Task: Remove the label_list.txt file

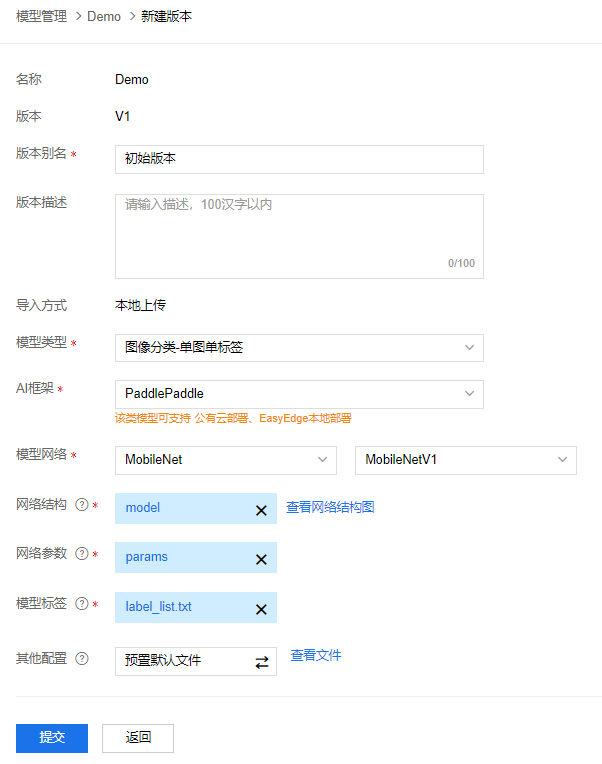Action: 261,609
